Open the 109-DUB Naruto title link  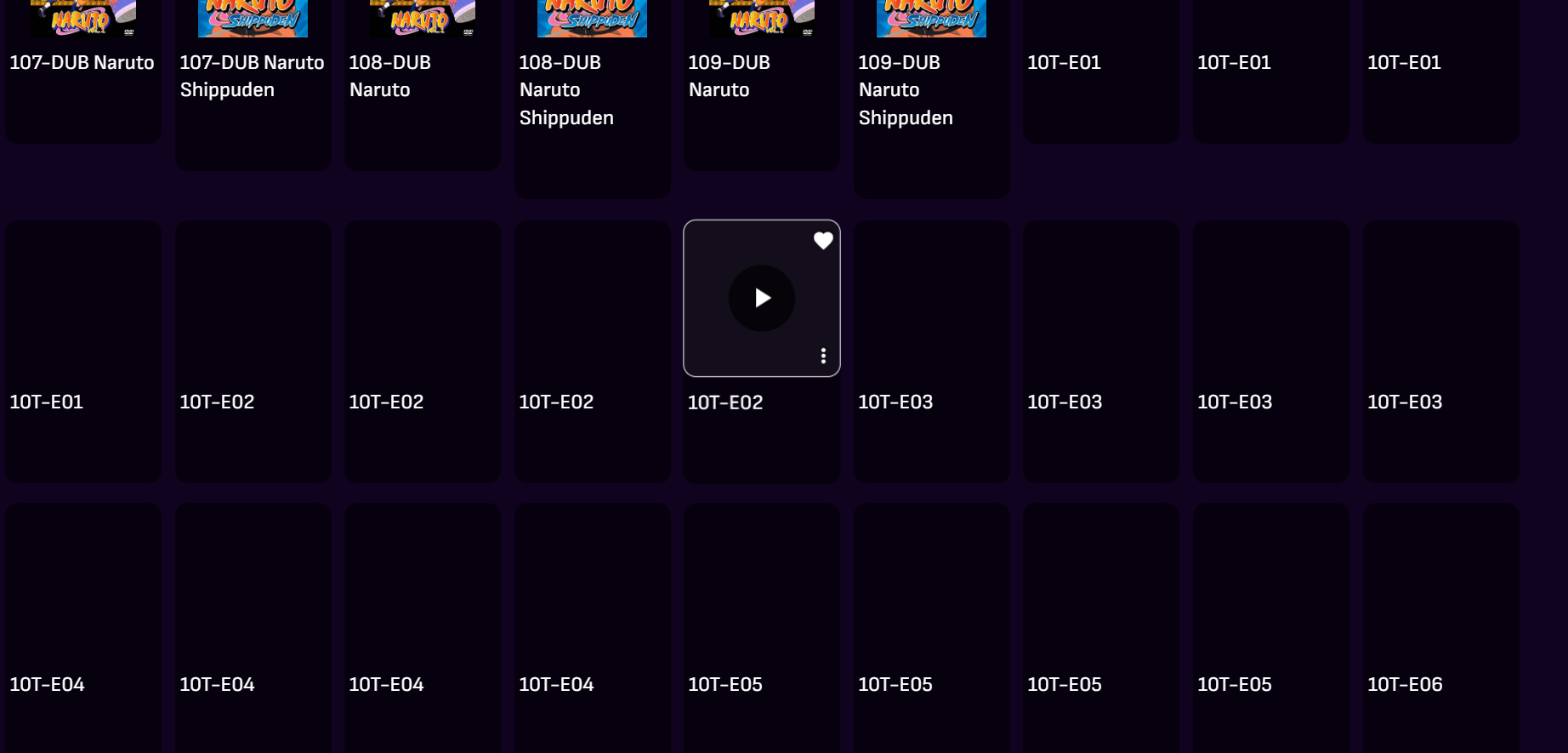(x=729, y=76)
